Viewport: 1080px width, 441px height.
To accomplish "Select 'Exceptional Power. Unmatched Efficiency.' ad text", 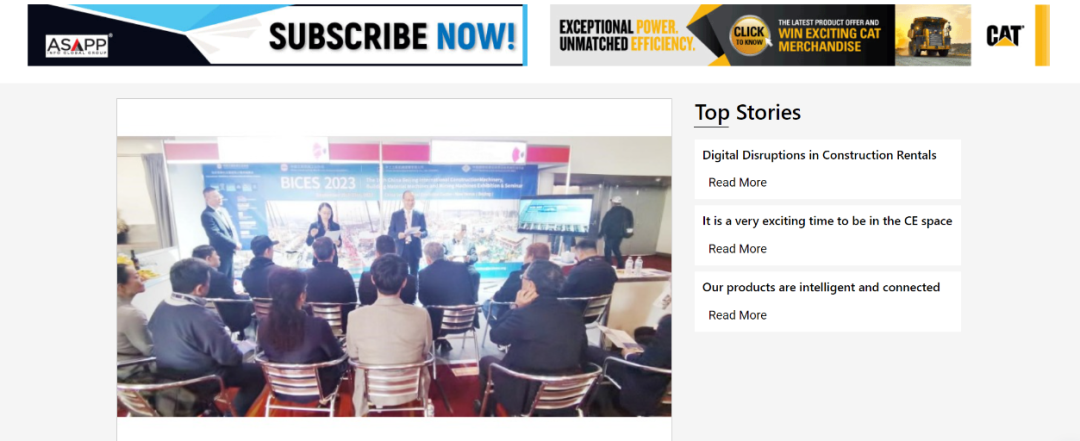I will pyautogui.click(x=627, y=36).
